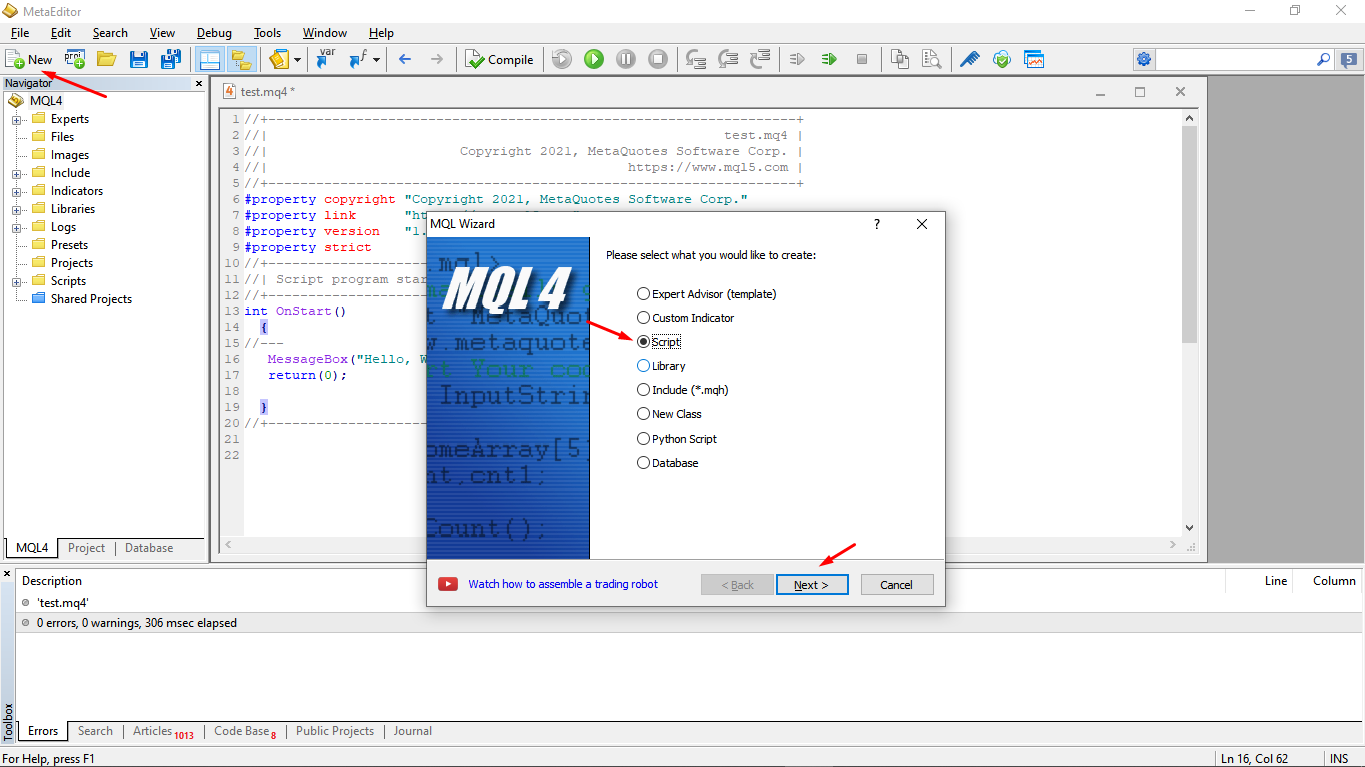Click the Open folder toolbar icon
1365x767 pixels.
[x=106, y=60]
